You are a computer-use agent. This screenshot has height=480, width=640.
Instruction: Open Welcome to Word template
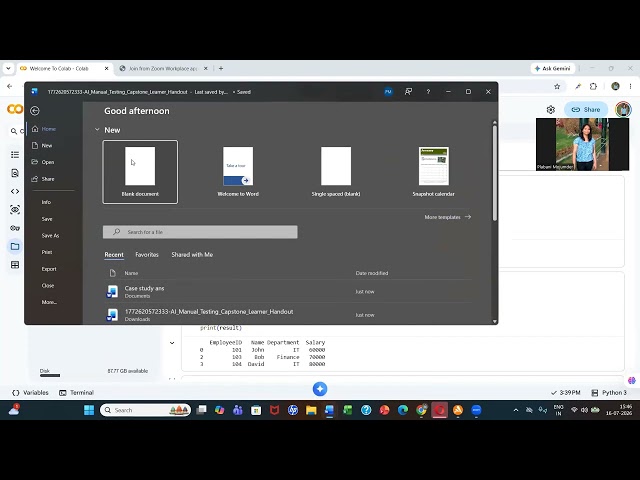point(238,172)
